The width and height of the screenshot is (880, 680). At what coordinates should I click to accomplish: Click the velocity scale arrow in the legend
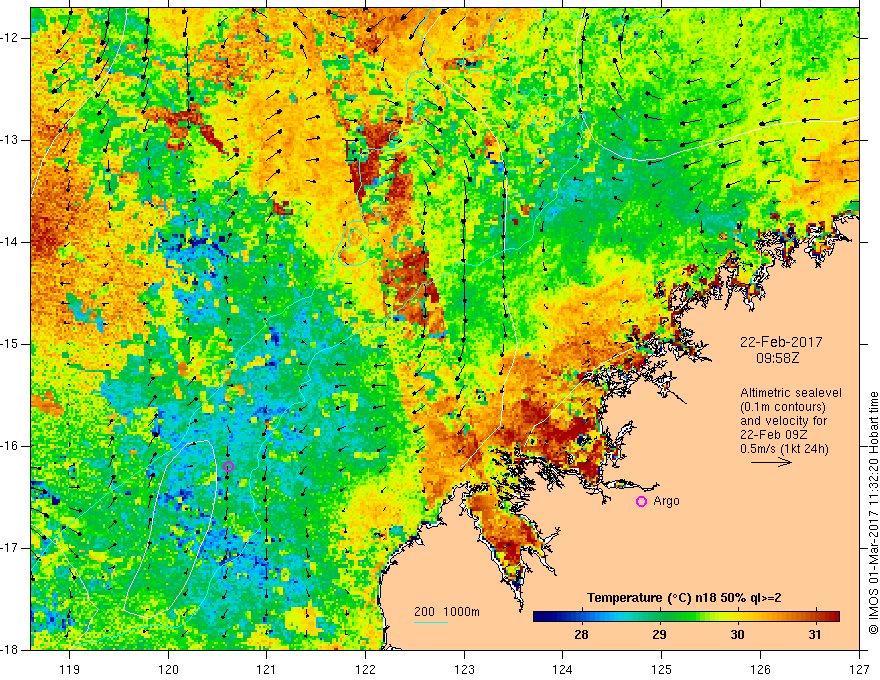(x=771, y=462)
